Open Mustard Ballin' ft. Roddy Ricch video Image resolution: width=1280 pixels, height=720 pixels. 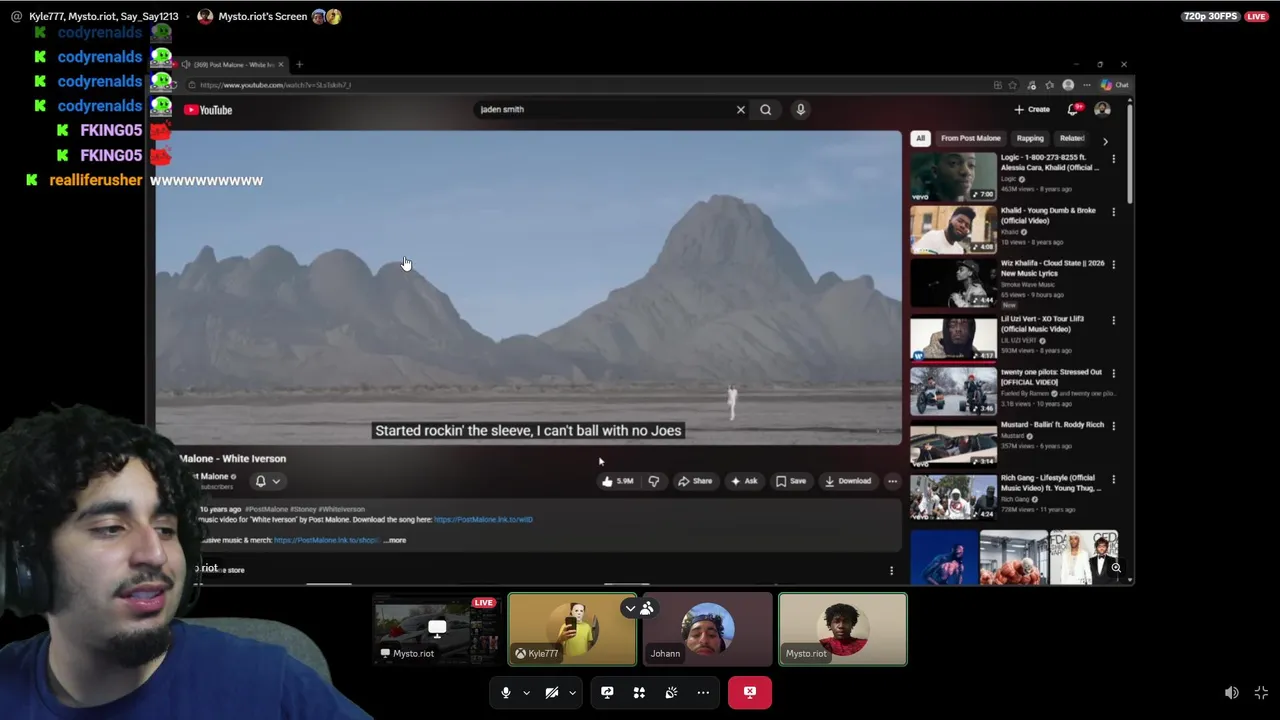point(953,445)
